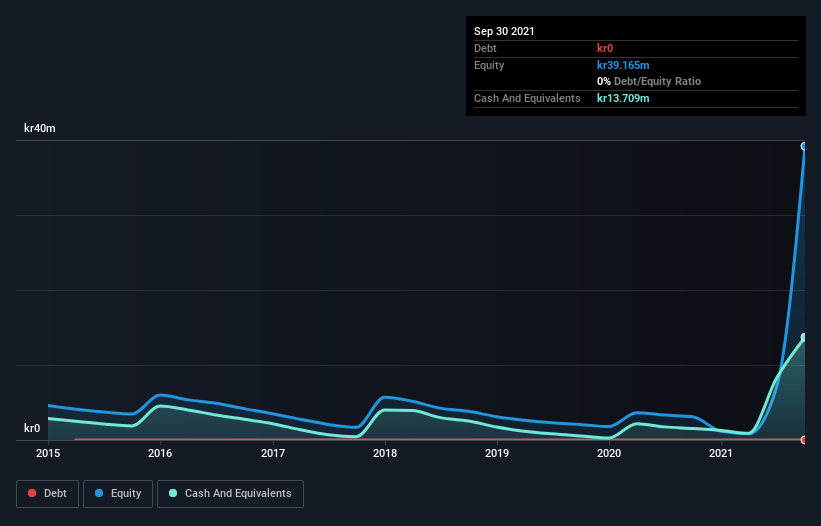
Task: Click the red Debt legend dot
Action: [x=32, y=493]
